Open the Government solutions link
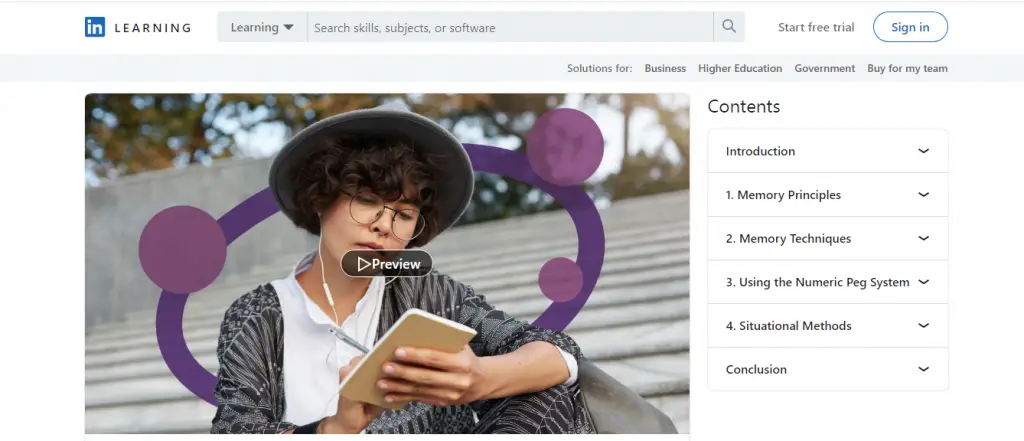 (x=824, y=68)
